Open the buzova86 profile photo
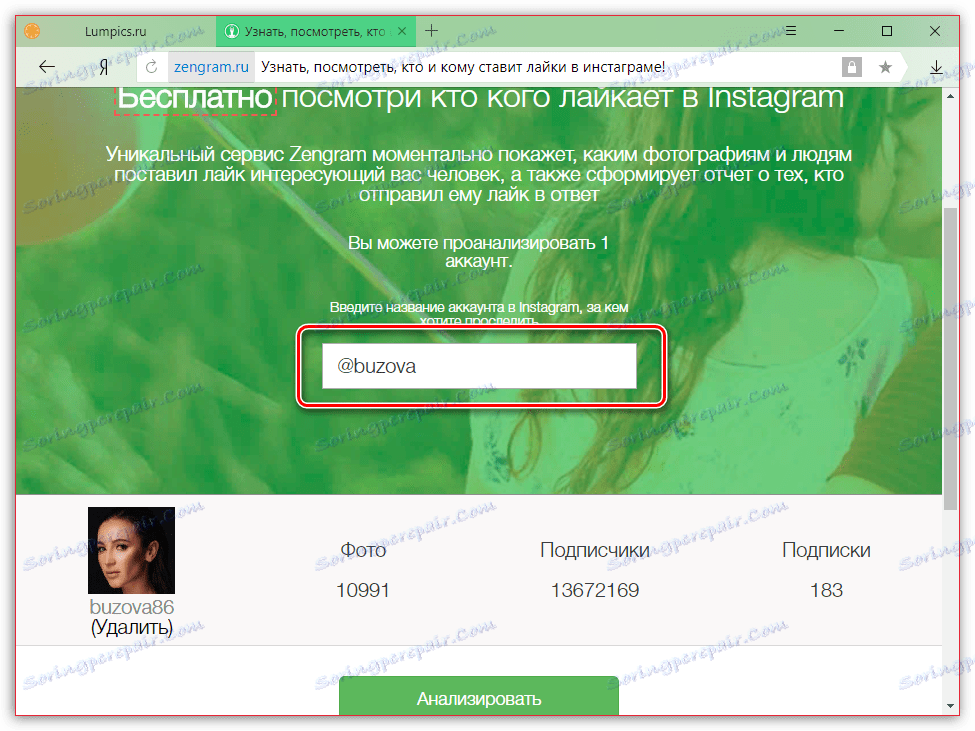The height and width of the screenshot is (731, 975). pyautogui.click(x=131, y=550)
